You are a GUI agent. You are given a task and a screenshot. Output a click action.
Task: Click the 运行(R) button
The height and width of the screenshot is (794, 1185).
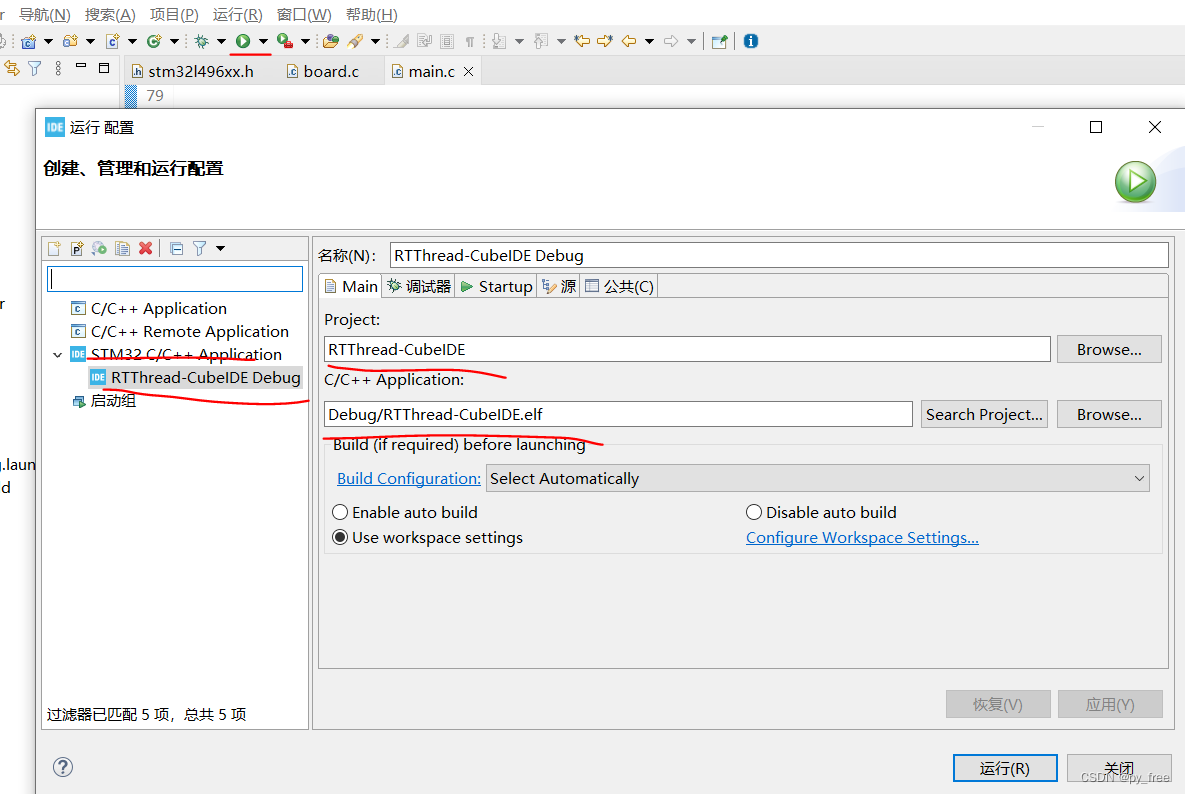pyautogui.click(x=1004, y=768)
